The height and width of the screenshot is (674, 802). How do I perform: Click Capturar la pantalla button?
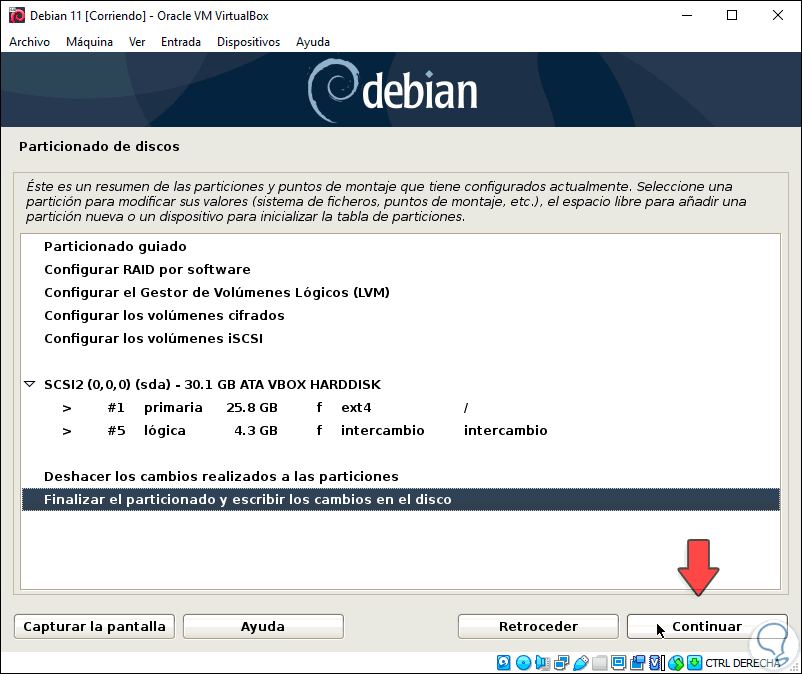pyautogui.click(x=95, y=626)
